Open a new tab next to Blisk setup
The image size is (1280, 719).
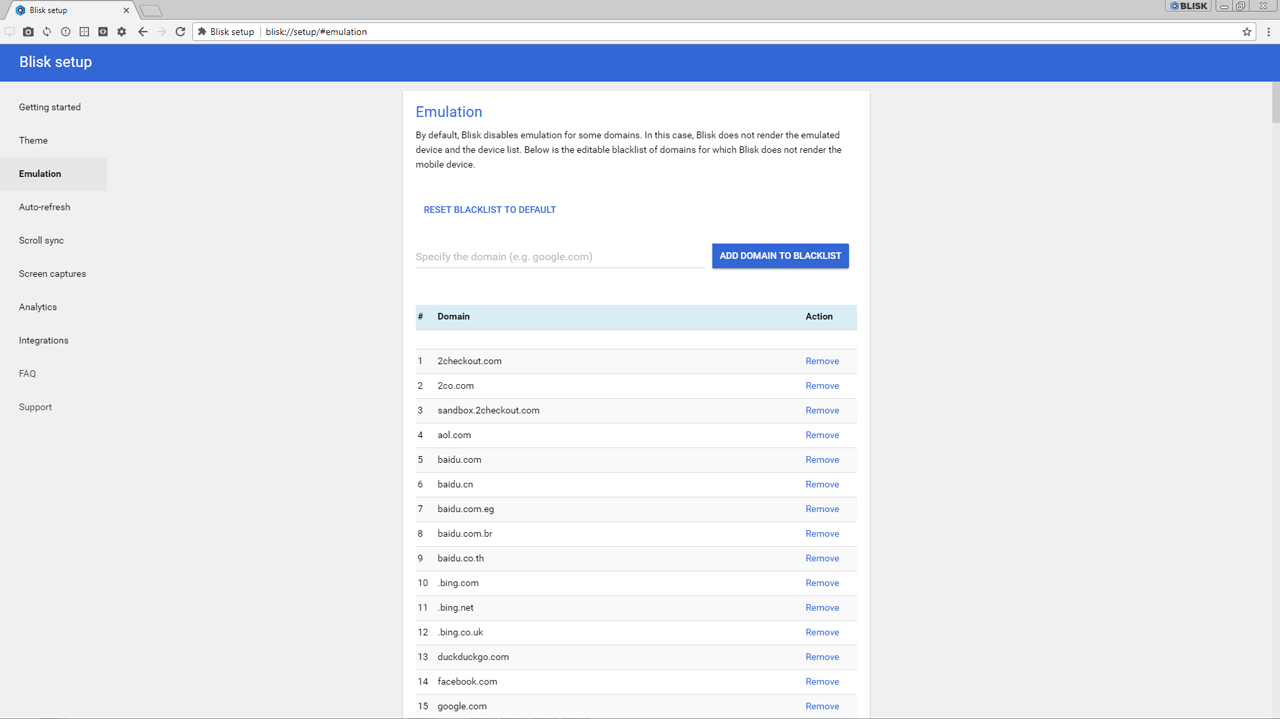pos(151,11)
